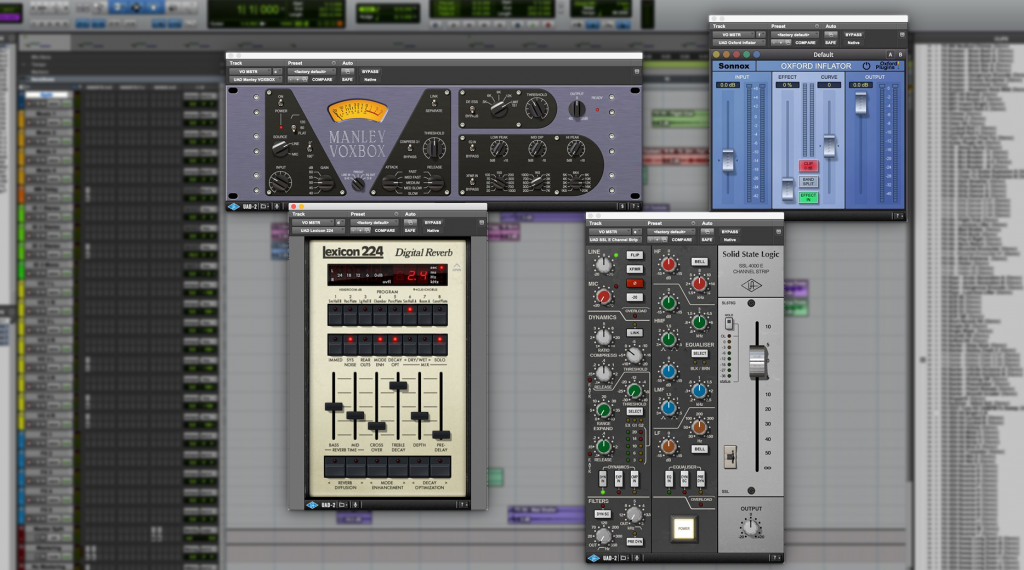This screenshot has width=1024, height=570.
Task: Open the UAD SSL E Channel Strip plugin selector
Action: pos(615,240)
